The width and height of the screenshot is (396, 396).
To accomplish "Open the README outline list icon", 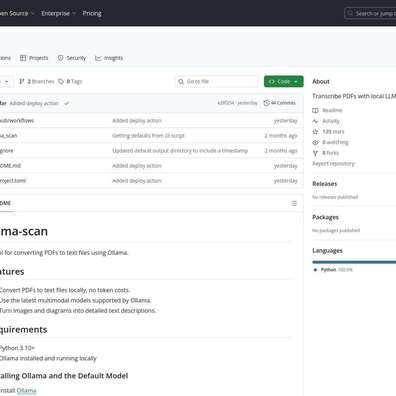I will click(x=294, y=203).
